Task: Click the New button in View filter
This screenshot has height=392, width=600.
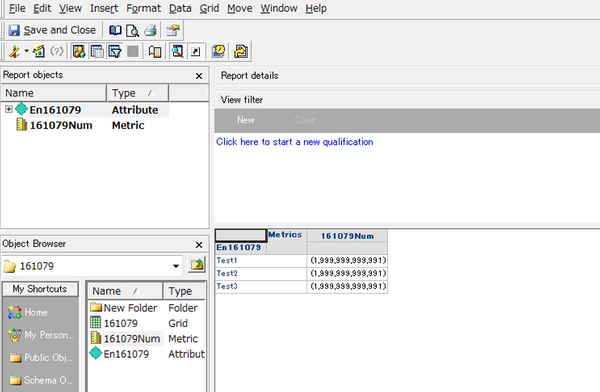Action: [x=246, y=120]
